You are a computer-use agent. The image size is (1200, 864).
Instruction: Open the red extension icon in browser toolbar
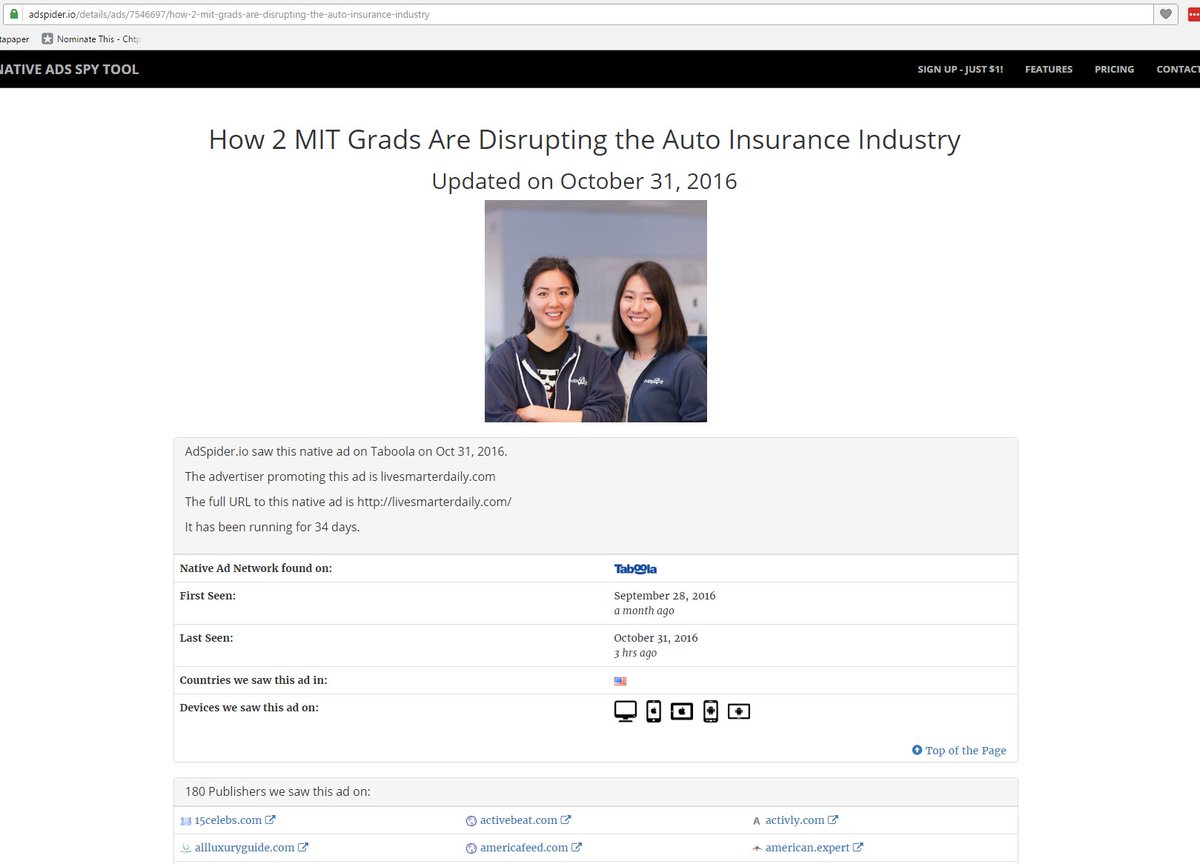click(1193, 15)
